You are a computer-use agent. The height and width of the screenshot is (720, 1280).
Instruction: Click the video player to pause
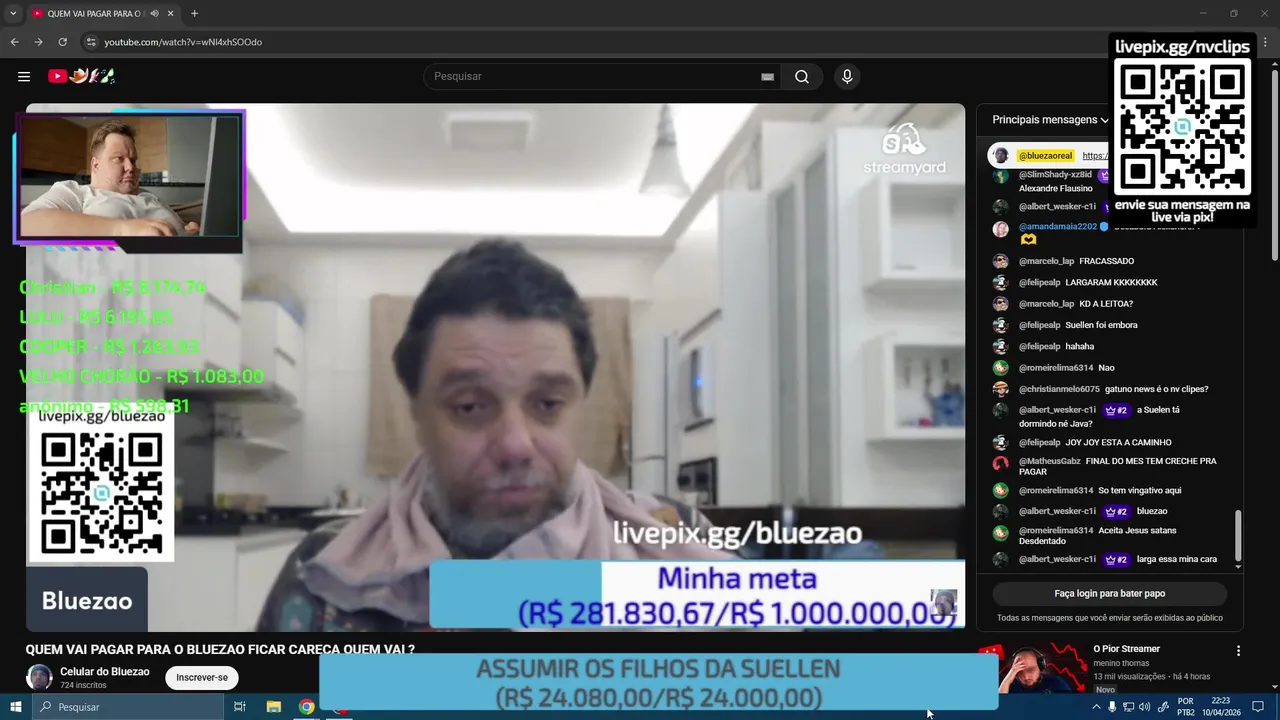pos(495,366)
